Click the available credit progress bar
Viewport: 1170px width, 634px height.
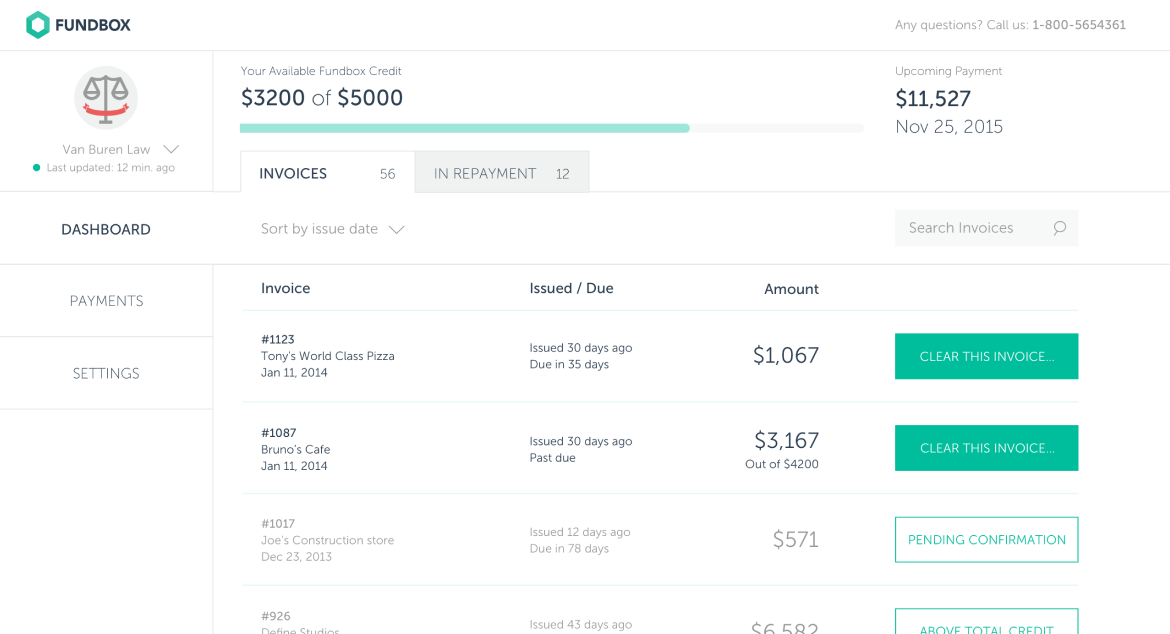[551, 128]
